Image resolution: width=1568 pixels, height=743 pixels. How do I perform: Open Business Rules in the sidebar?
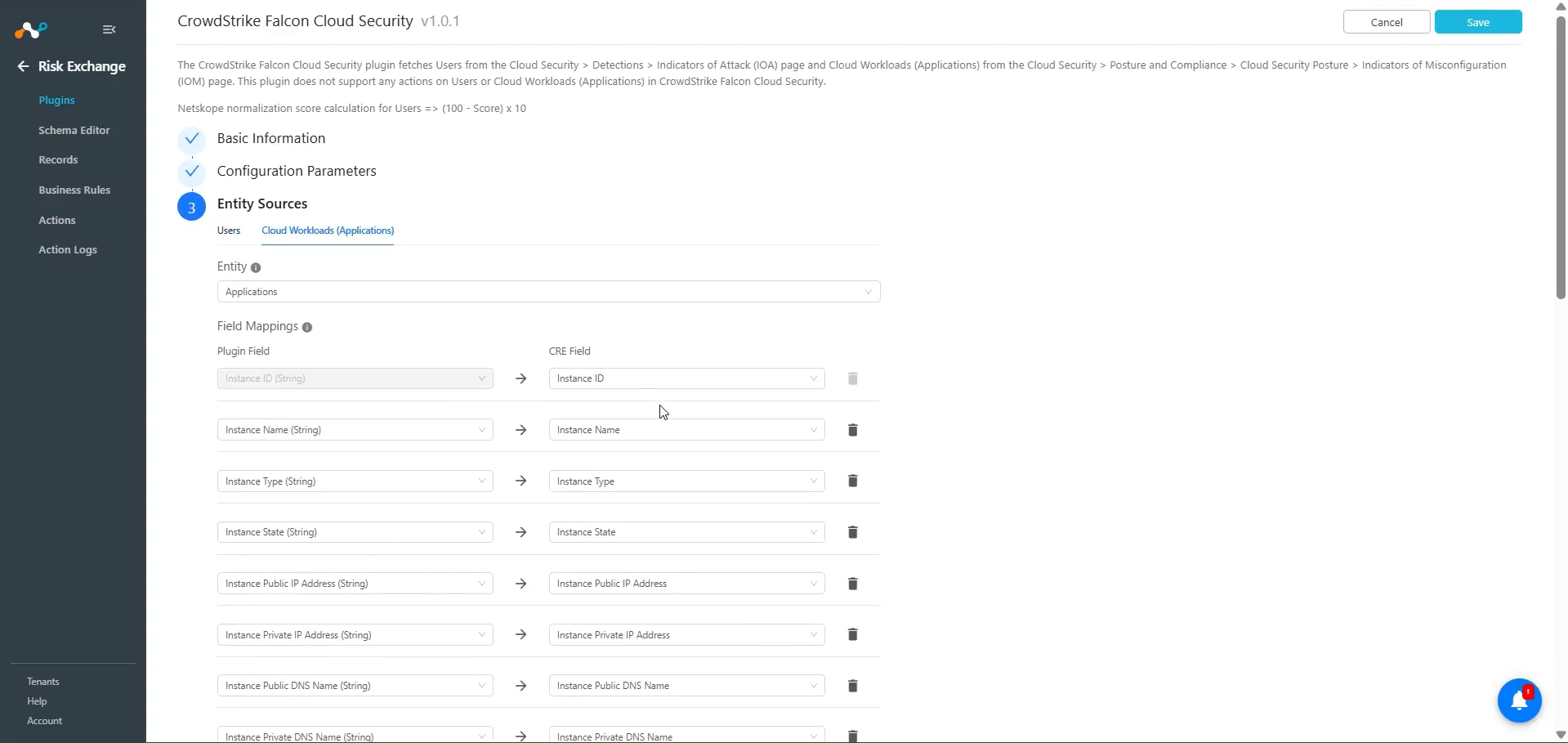[74, 190]
